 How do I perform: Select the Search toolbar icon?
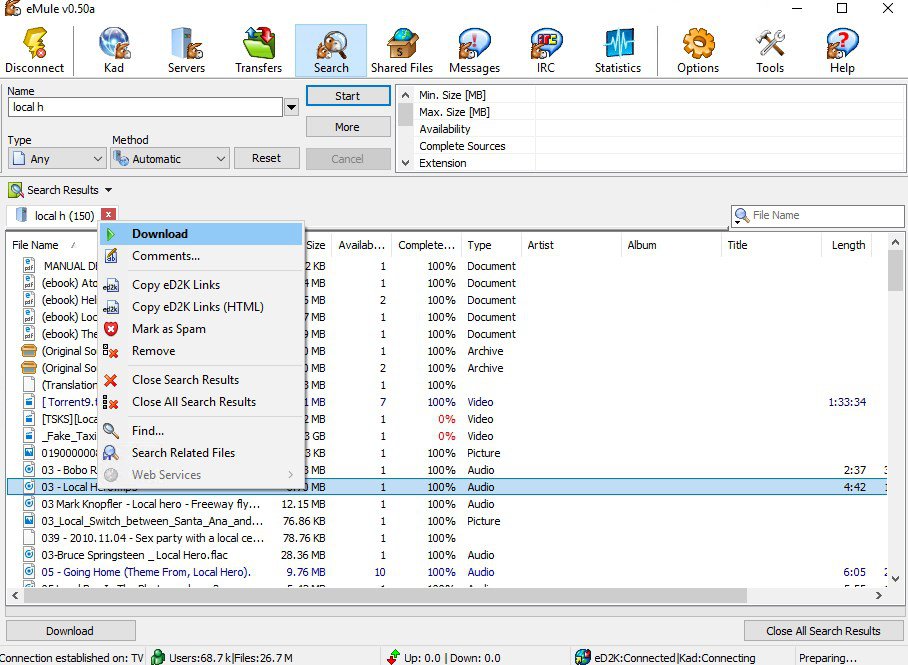click(x=331, y=50)
